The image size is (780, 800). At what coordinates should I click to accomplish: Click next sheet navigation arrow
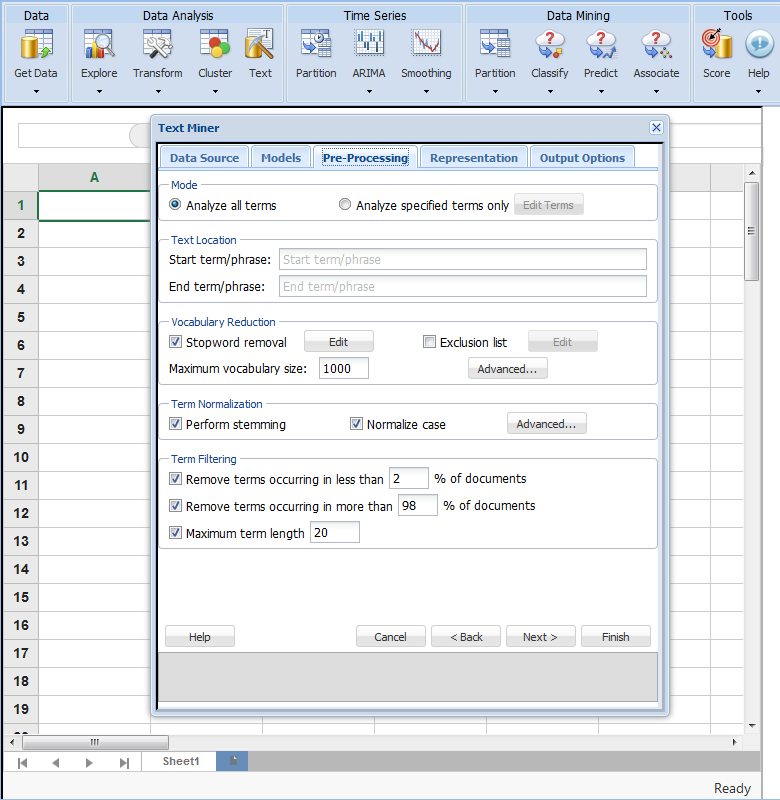(x=89, y=763)
